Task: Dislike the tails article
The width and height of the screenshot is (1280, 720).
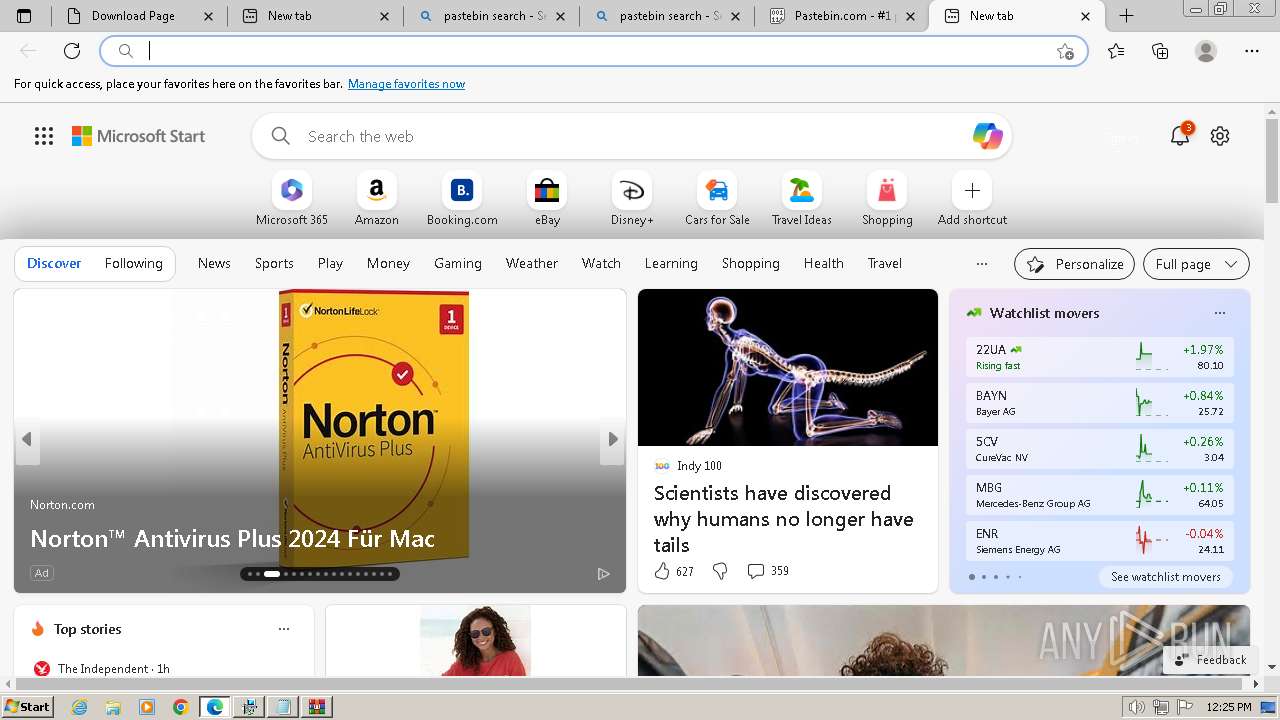Action: pyautogui.click(x=720, y=571)
